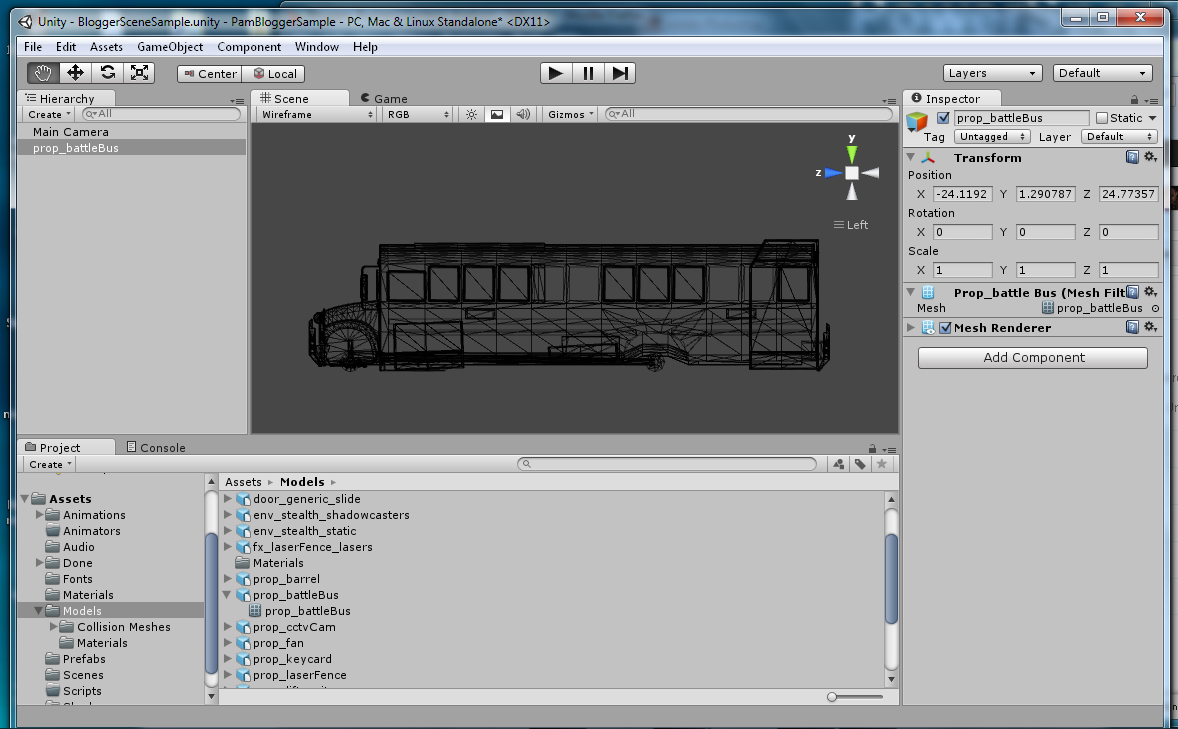Toggle scene audio speaker icon
The image size is (1178, 729).
(522, 115)
